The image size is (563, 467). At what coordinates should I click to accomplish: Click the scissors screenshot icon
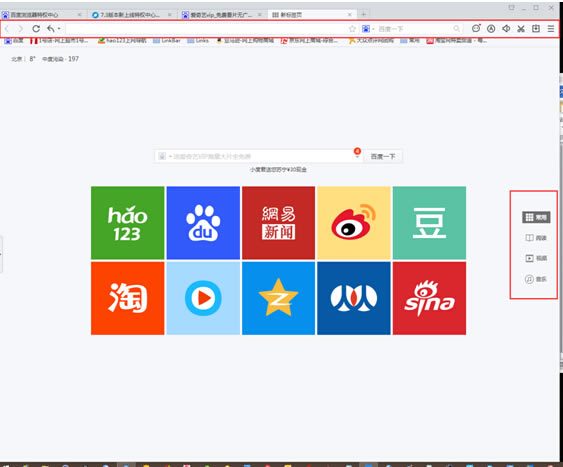(521, 29)
